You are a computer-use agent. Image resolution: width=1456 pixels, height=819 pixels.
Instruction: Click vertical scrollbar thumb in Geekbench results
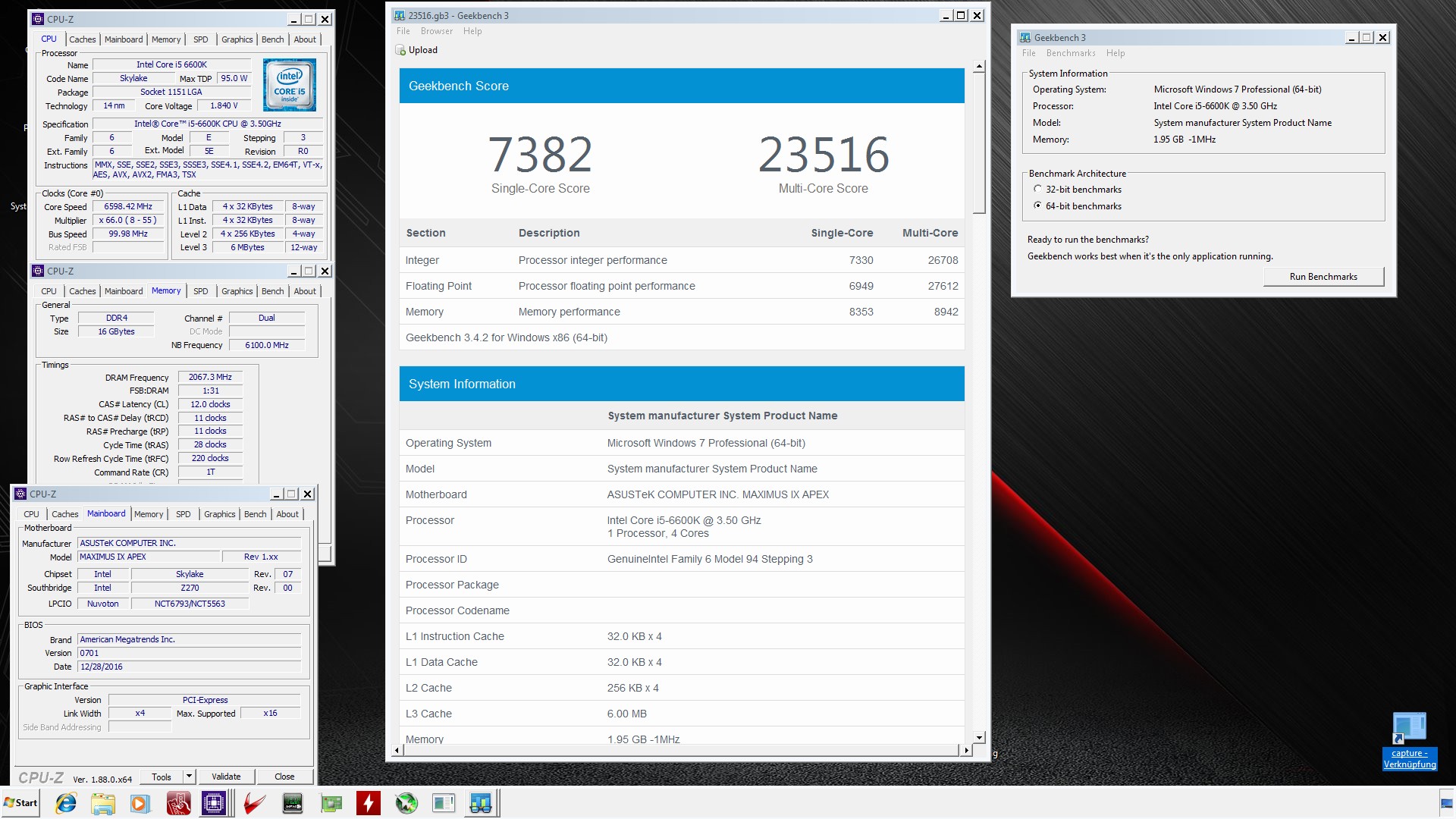pyautogui.click(x=979, y=144)
